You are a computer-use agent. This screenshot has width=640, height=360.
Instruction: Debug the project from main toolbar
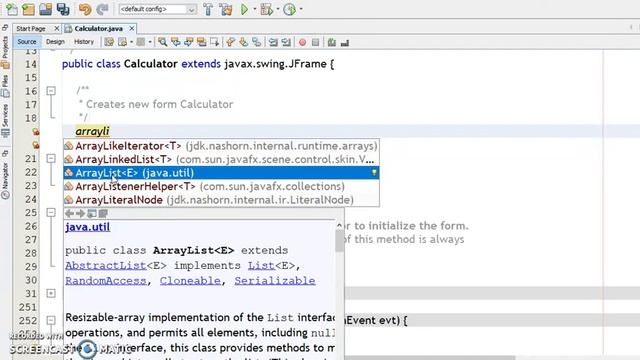(x=266, y=9)
